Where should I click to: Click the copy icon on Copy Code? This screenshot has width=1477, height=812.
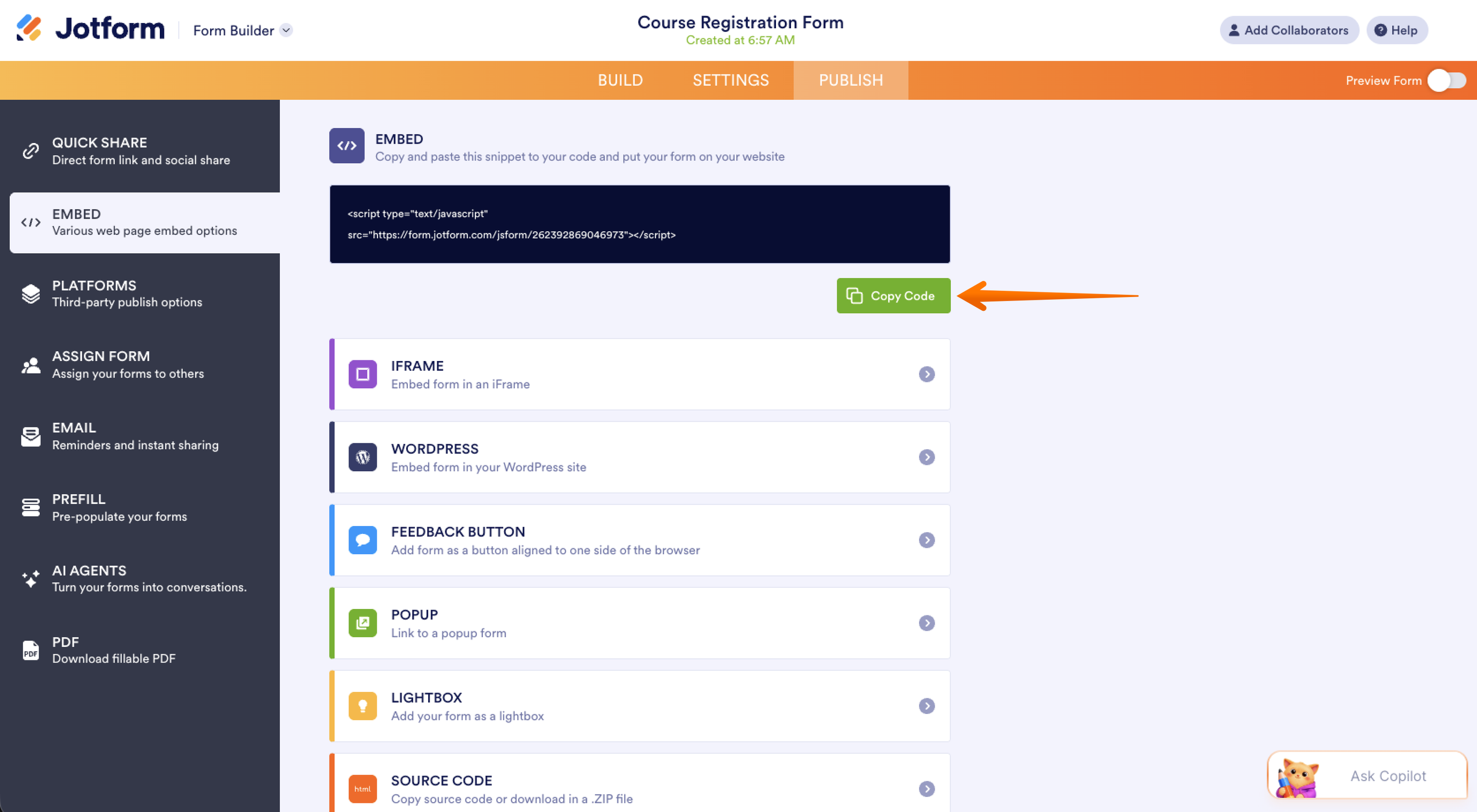pyautogui.click(x=854, y=296)
